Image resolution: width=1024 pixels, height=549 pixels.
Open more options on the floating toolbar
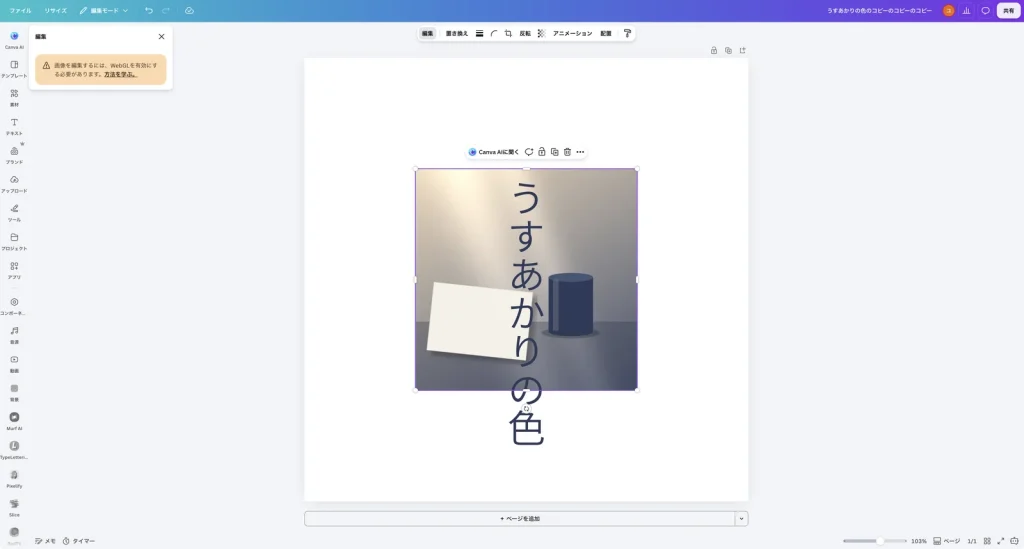pos(580,152)
